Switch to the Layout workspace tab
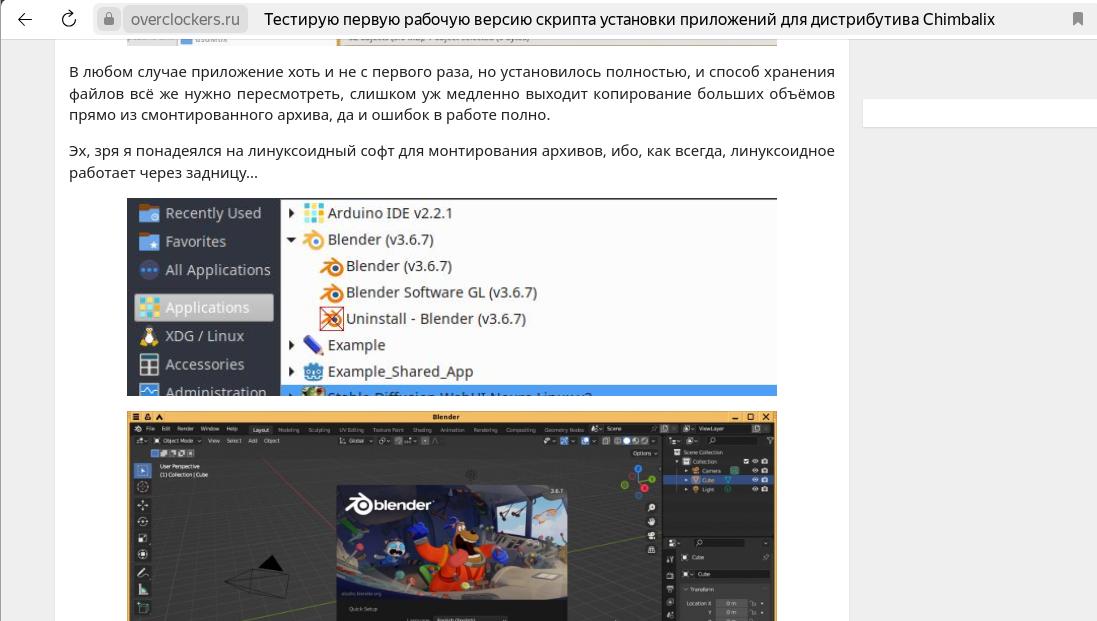Image resolution: width=1097 pixels, height=621 pixels. click(261, 429)
